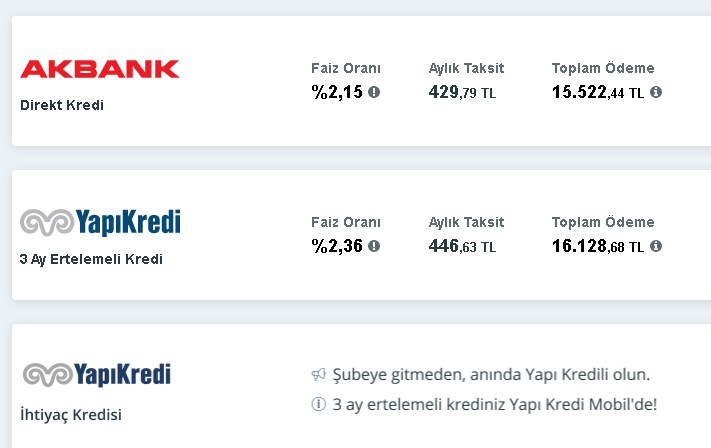Click the YapıKredi logo above İhtiyaç Kredisi
The image size is (711, 448).
coord(97,375)
